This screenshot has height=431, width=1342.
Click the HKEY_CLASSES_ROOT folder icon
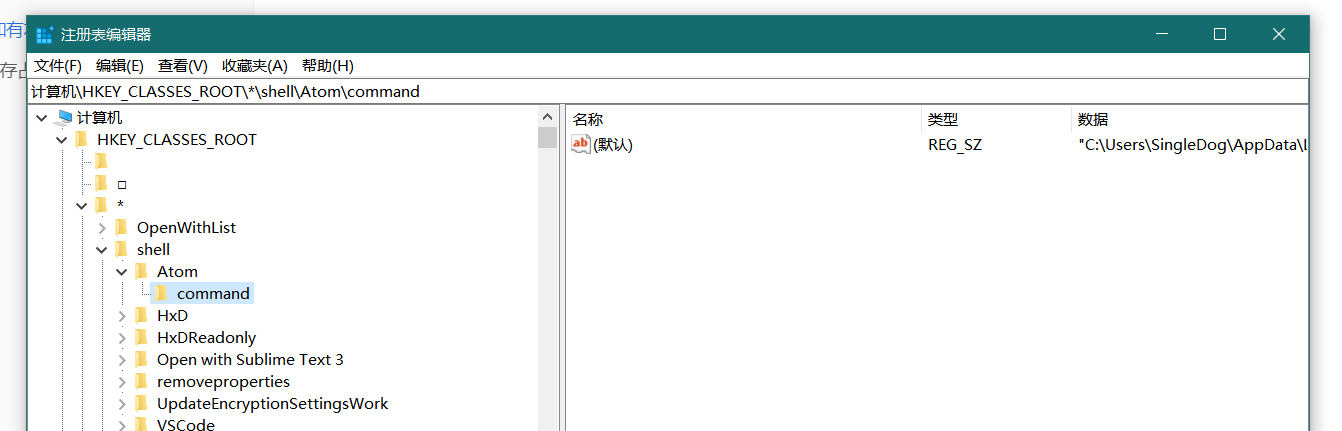[82, 140]
